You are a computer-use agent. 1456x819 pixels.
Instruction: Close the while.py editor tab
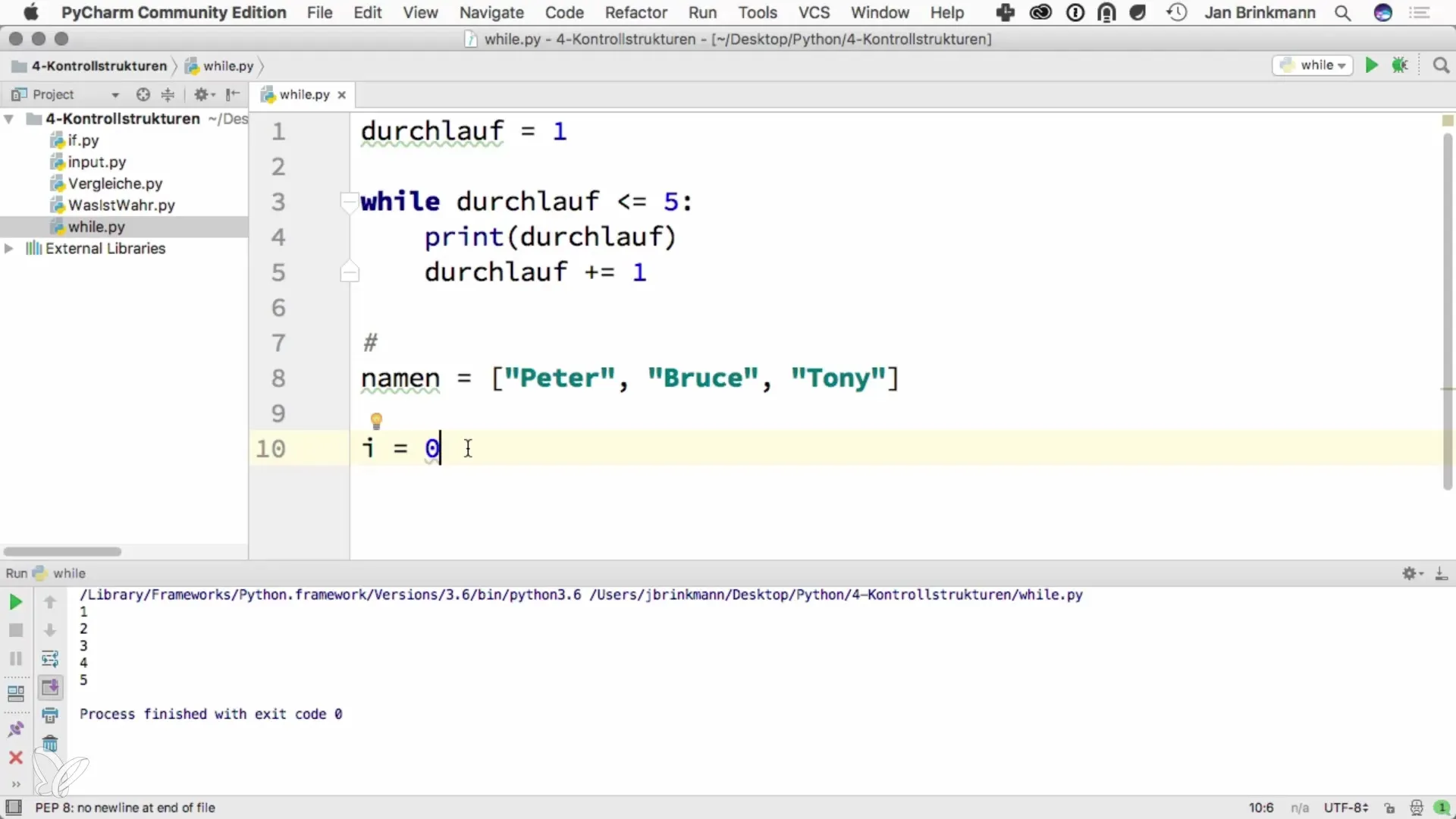pyautogui.click(x=342, y=95)
